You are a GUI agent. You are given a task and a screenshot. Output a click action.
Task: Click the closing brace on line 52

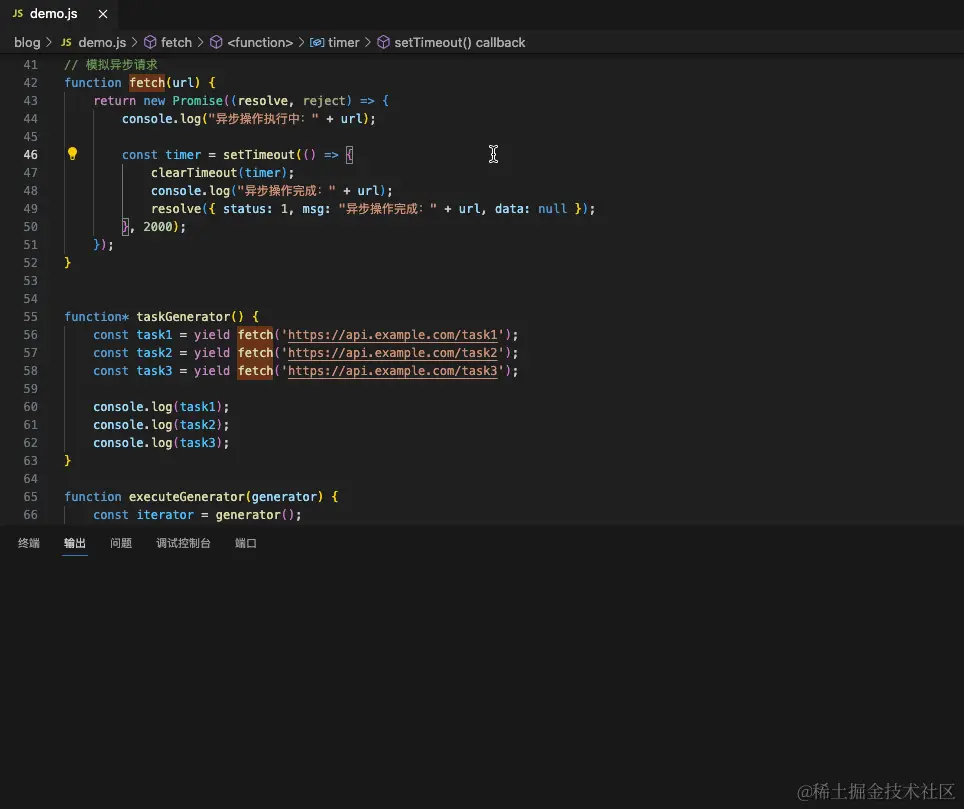pos(68,263)
